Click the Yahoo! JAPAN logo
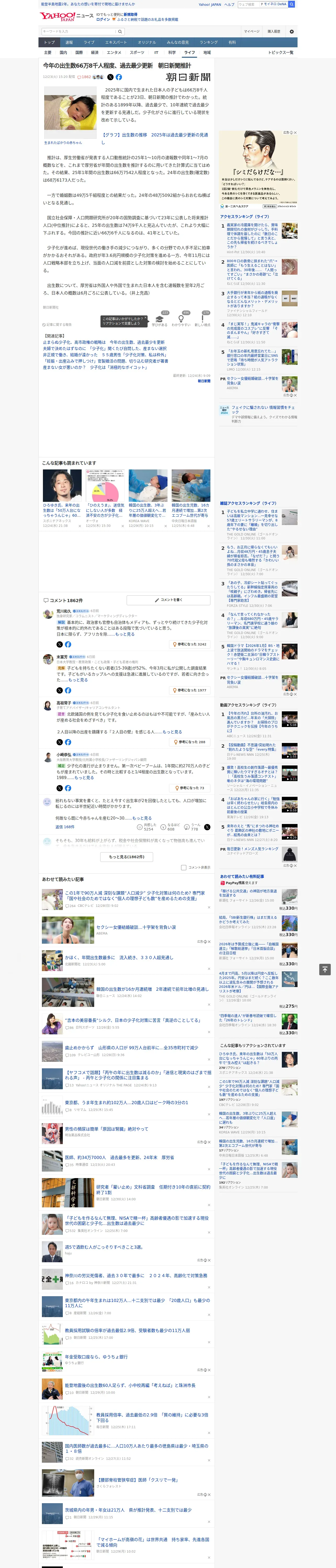Viewport: 336px width, 1568px height. pyautogui.click(x=58, y=16)
